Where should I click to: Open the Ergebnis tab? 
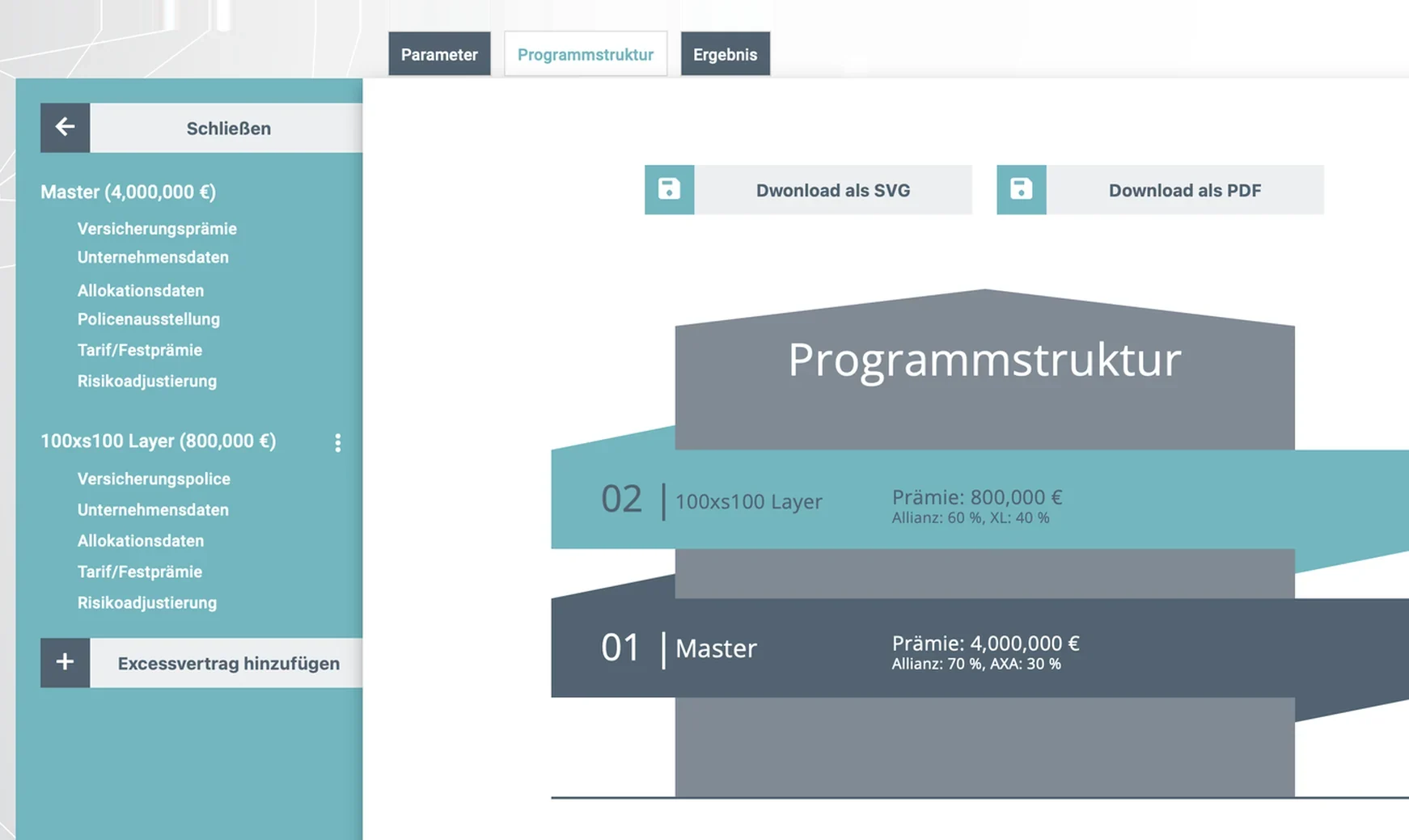pos(725,54)
